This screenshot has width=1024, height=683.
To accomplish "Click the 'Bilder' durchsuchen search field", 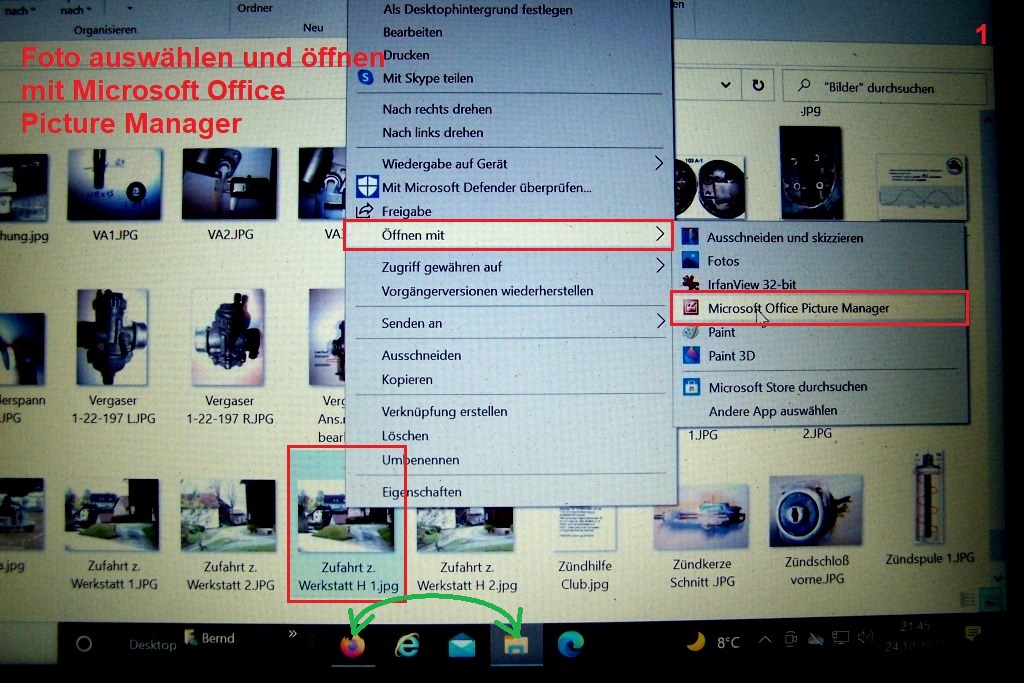I will coord(884,87).
